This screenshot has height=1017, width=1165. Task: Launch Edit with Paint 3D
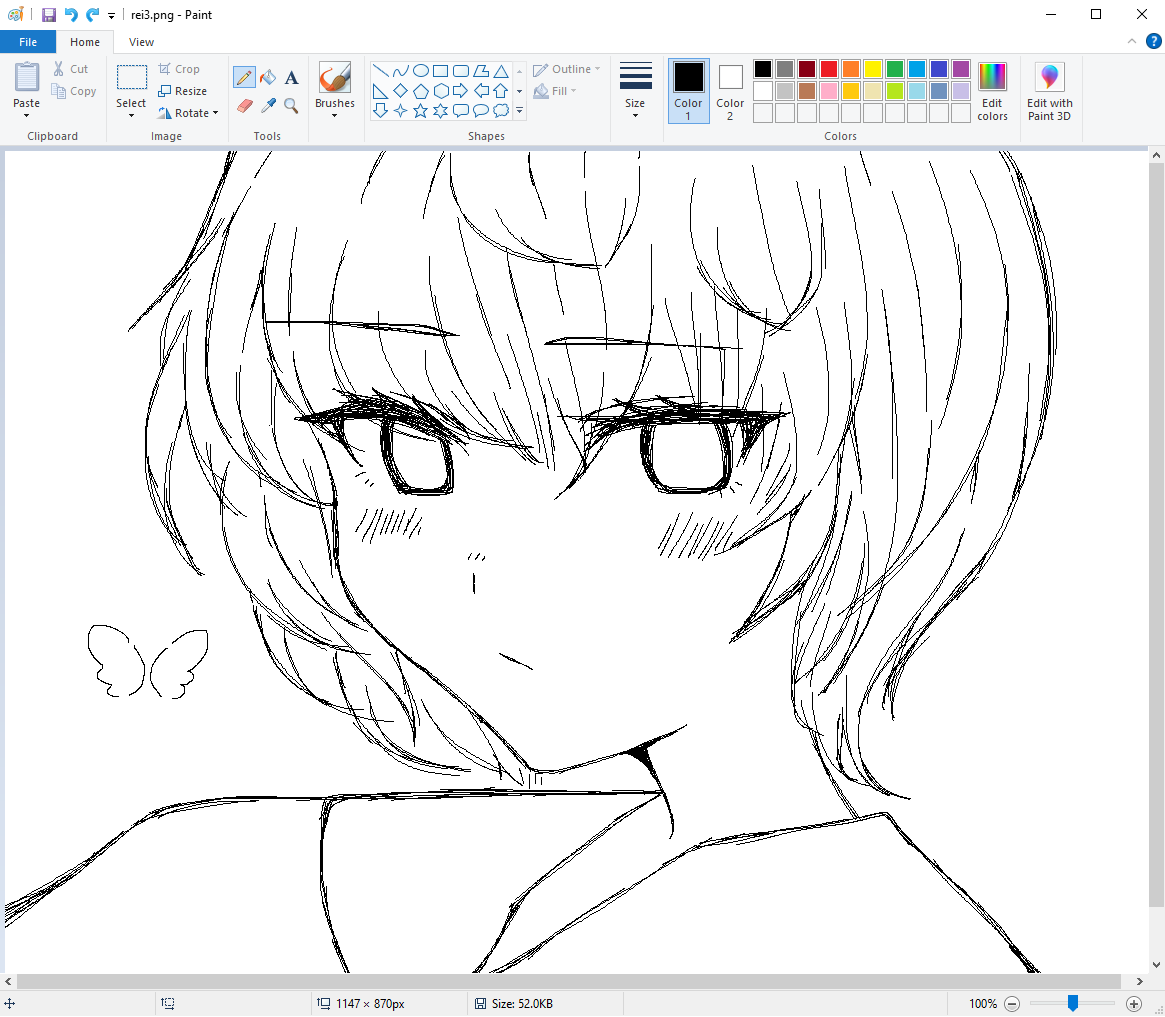pyautogui.click(x=1049, y=92)
